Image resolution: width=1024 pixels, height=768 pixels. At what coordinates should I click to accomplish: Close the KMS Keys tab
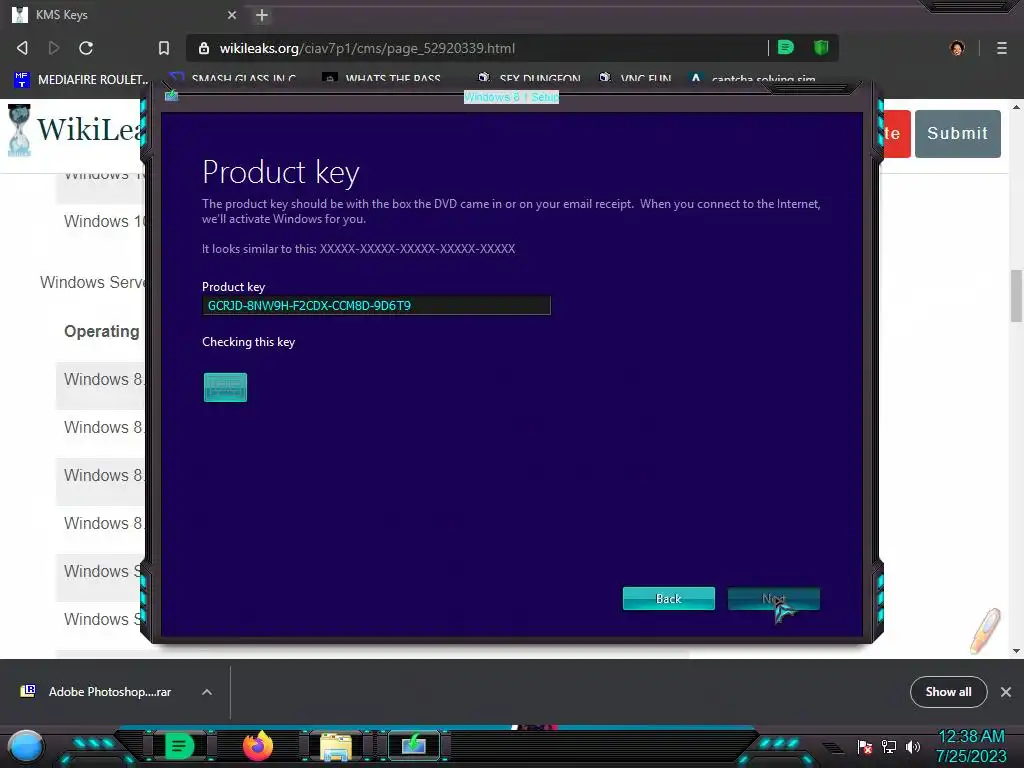point(231,15)
